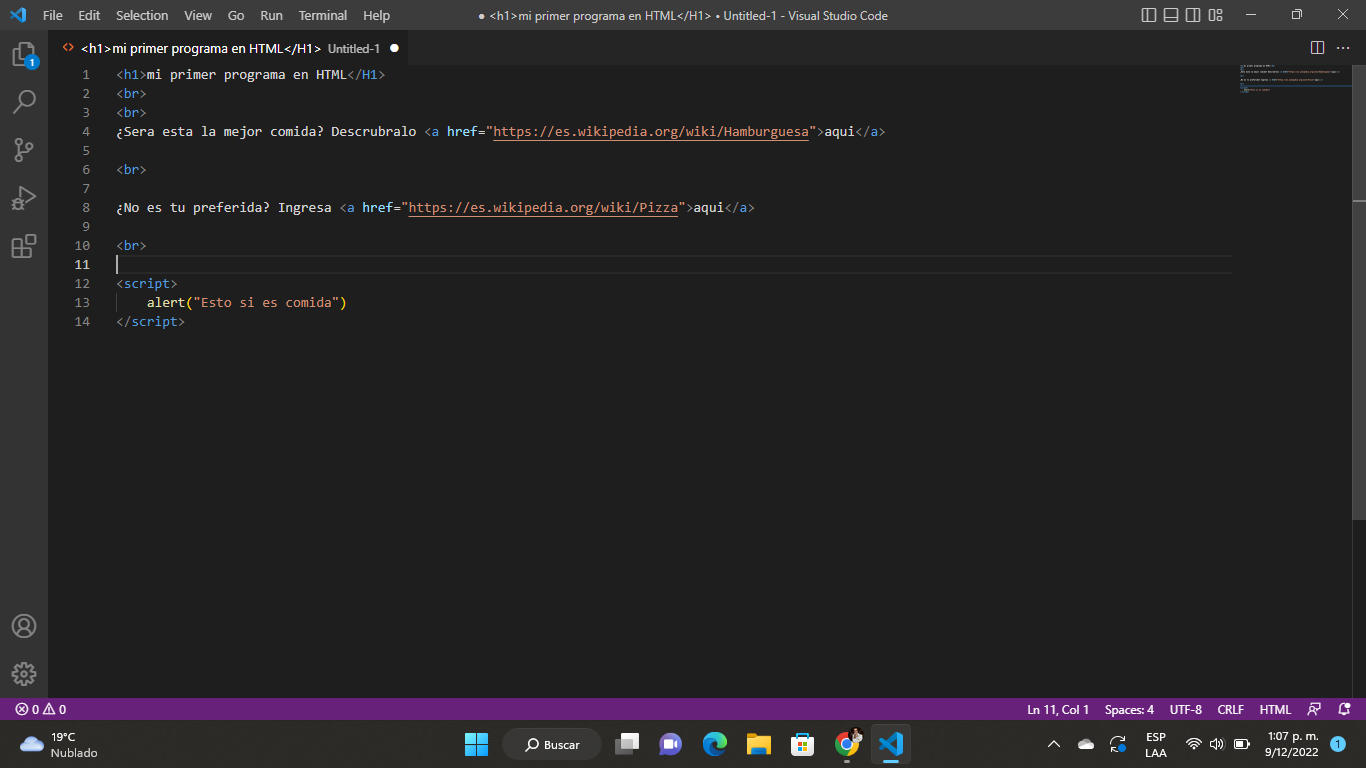Show hidden system tray icons
Screen dimensions: 1366x768
tap(1053, 744)
